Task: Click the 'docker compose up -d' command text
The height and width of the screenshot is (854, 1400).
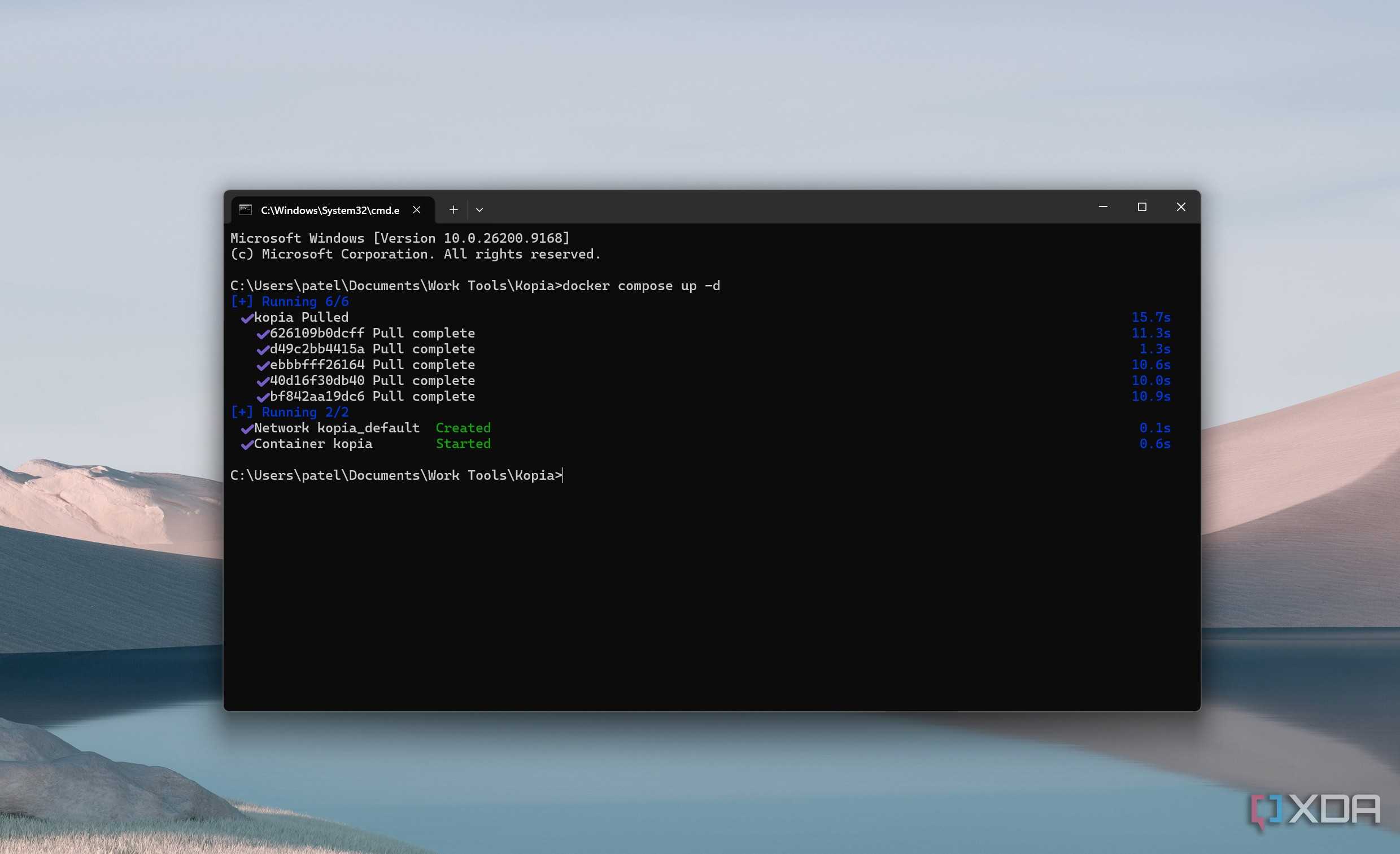Action: 641,286
